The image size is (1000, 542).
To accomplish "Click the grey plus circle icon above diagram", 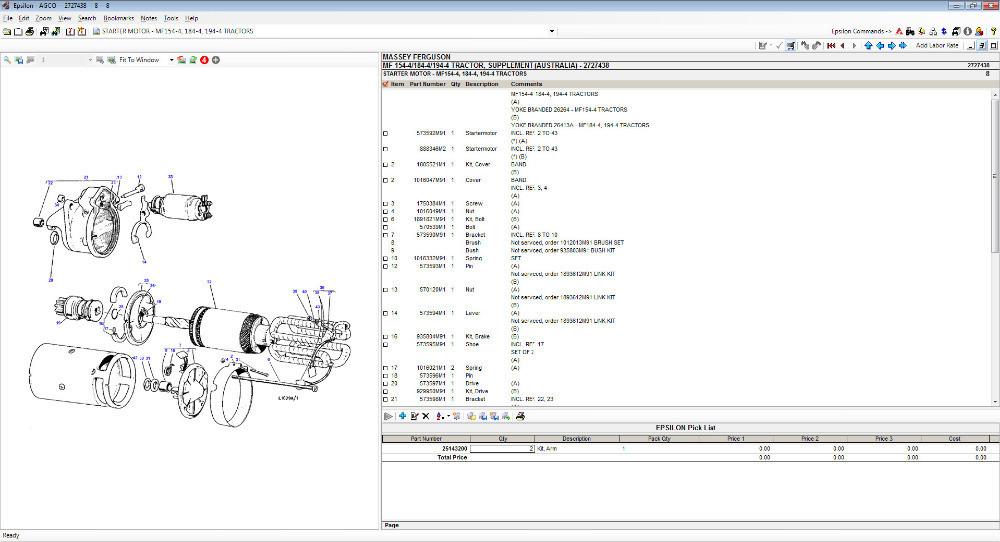I will pyautogui.click(x=216, y=60).
